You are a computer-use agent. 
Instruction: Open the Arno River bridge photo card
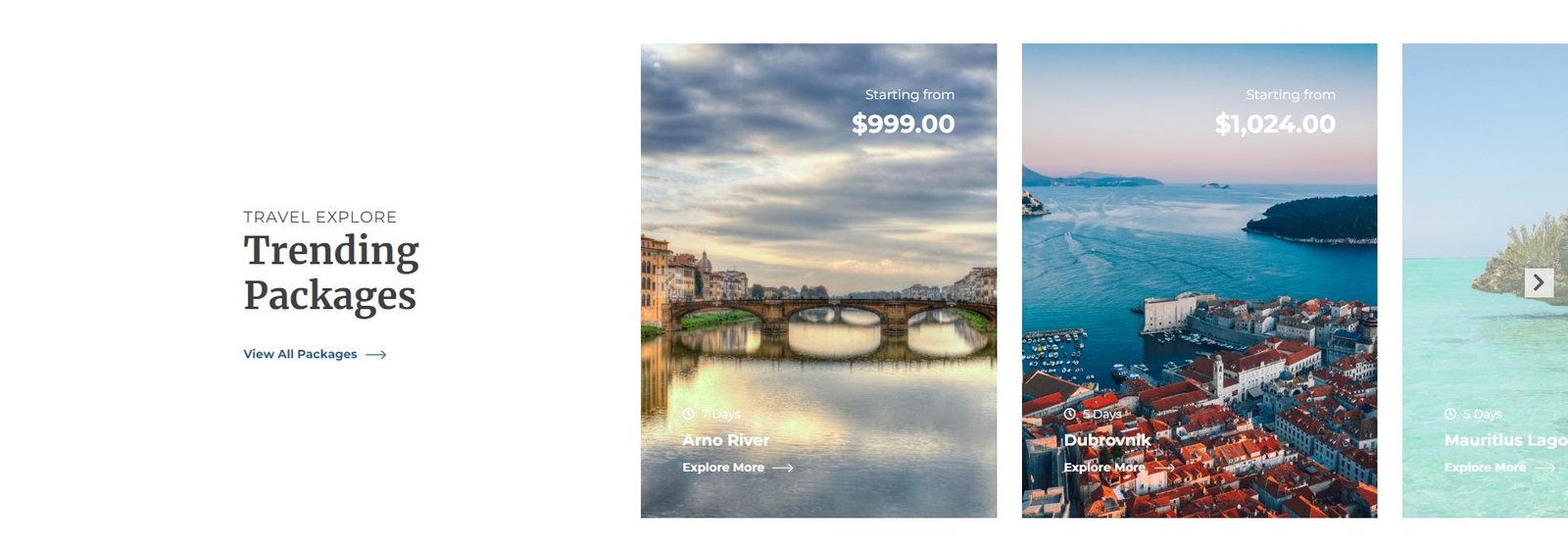818,280
